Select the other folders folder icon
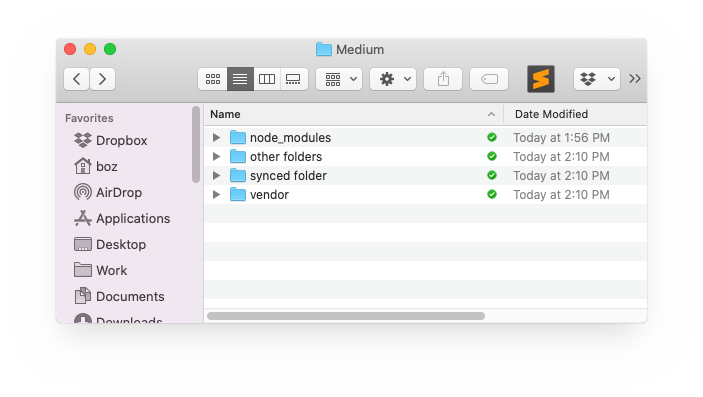 point(238,157)
